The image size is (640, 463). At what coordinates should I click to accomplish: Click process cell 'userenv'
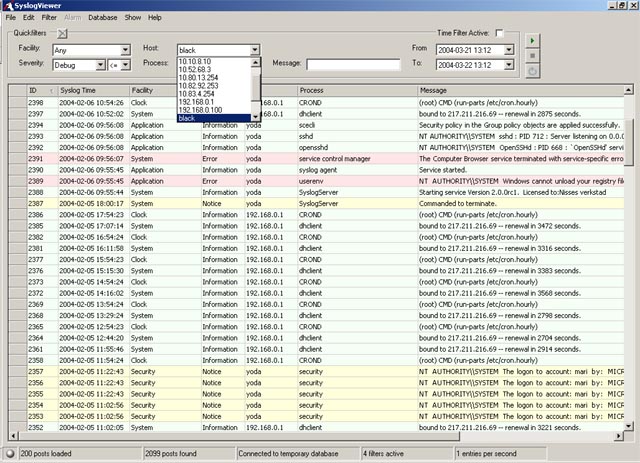tap(311, 181)
